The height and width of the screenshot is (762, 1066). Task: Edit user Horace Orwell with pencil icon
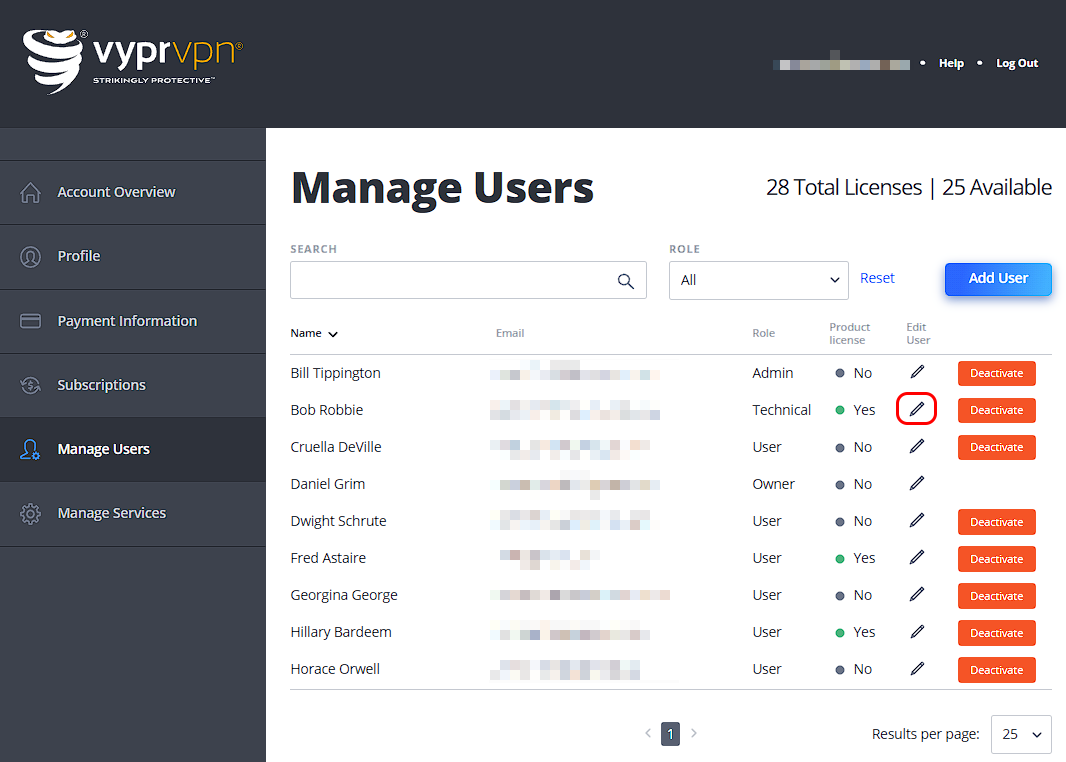[x=917, y=668]
